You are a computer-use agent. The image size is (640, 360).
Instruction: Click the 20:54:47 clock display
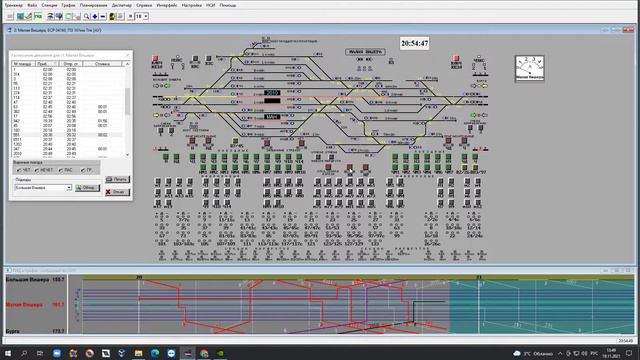414,43
